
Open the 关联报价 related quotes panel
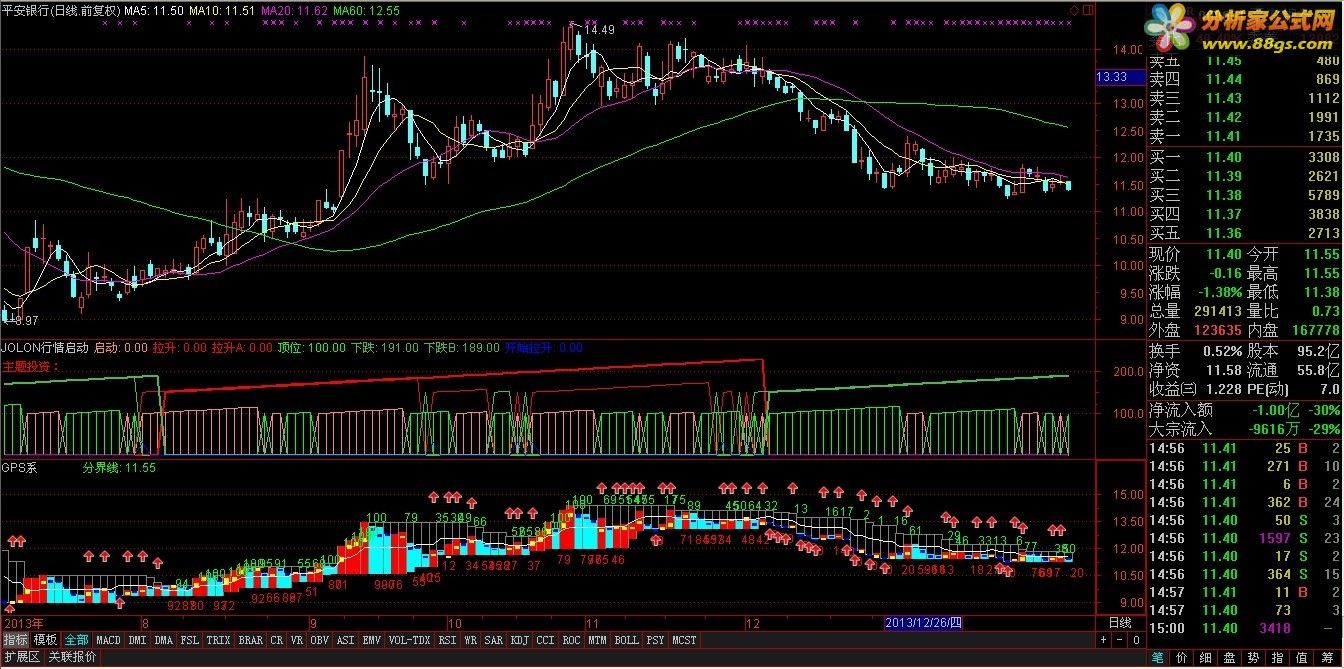72,657
